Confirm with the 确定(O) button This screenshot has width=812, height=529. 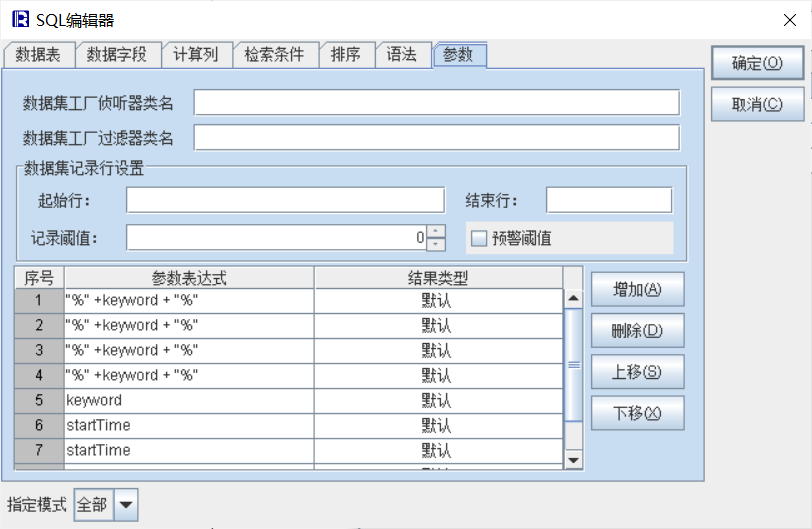[757, 63]
